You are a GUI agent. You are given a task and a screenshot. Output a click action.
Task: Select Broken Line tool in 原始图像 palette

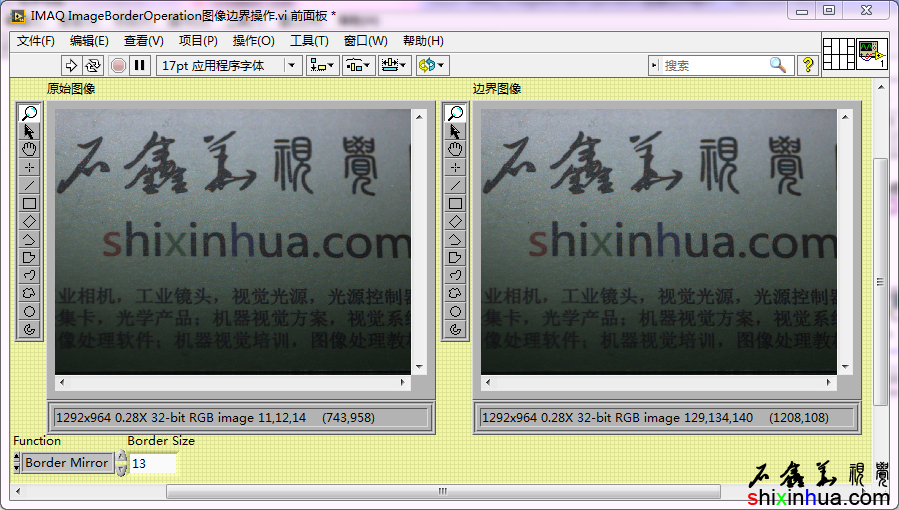click(x=29, y=240)
